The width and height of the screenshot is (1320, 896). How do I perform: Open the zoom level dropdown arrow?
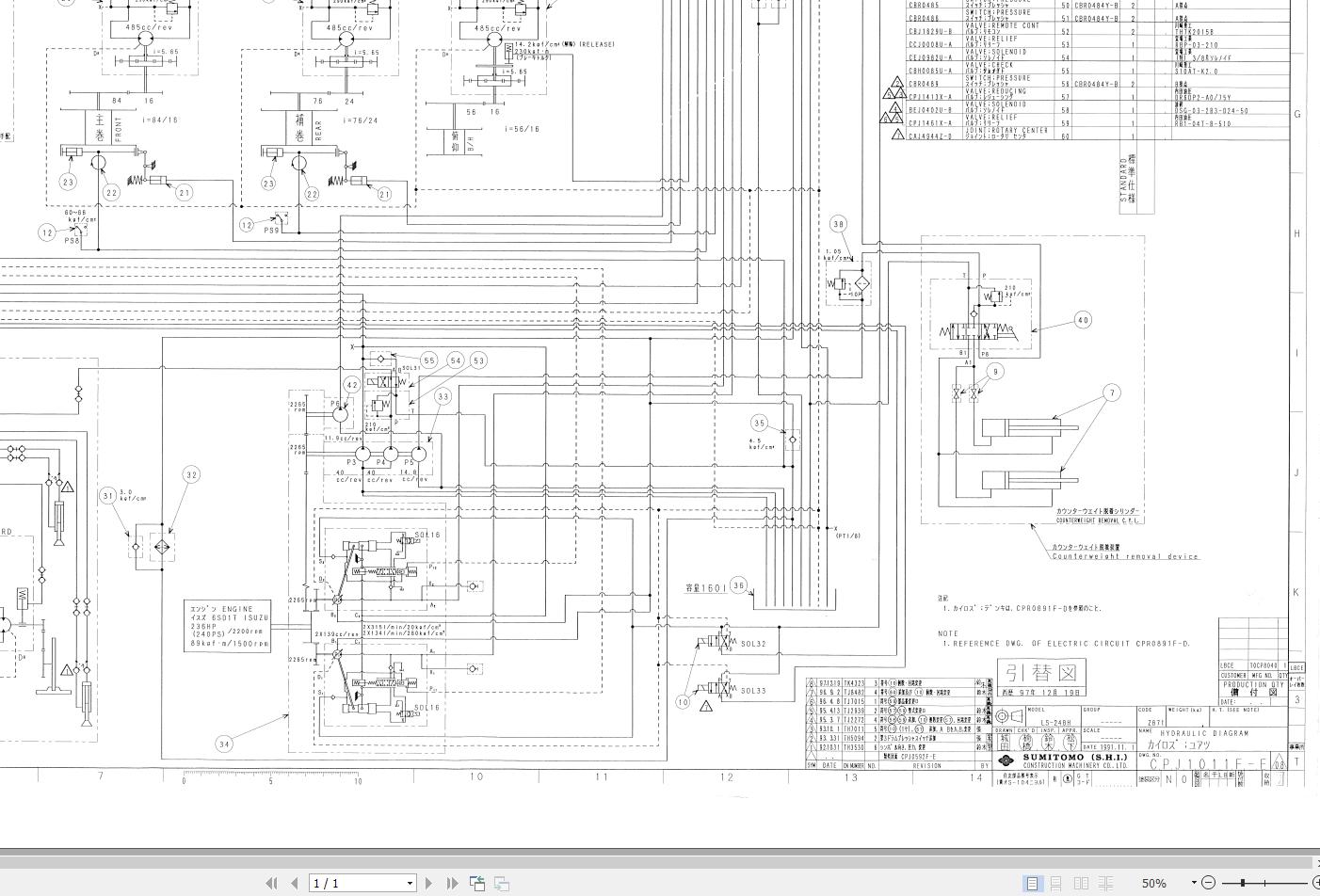coord(1194,883)
